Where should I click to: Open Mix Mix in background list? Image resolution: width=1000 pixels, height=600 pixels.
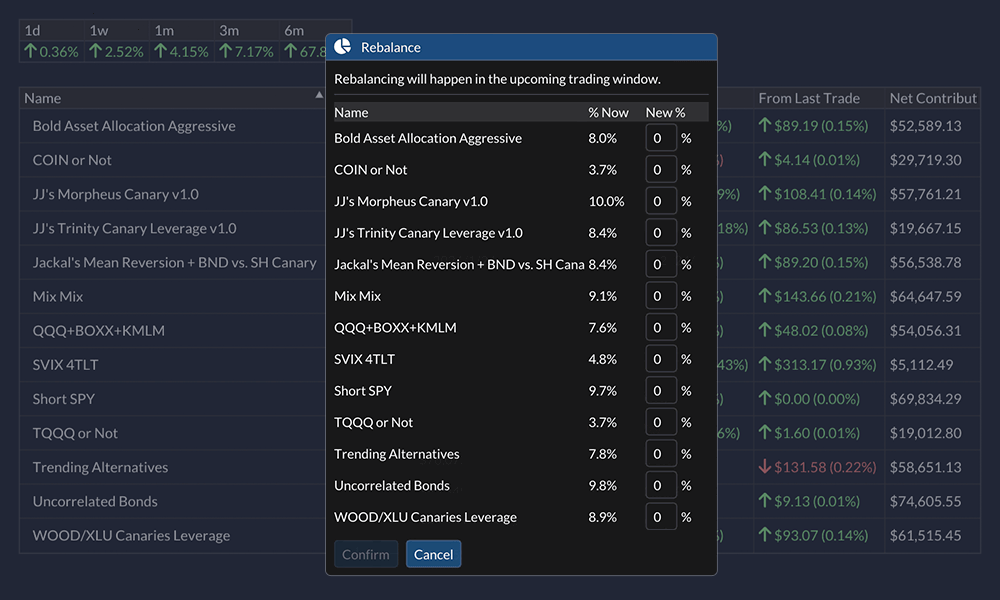tap(58, 296)
